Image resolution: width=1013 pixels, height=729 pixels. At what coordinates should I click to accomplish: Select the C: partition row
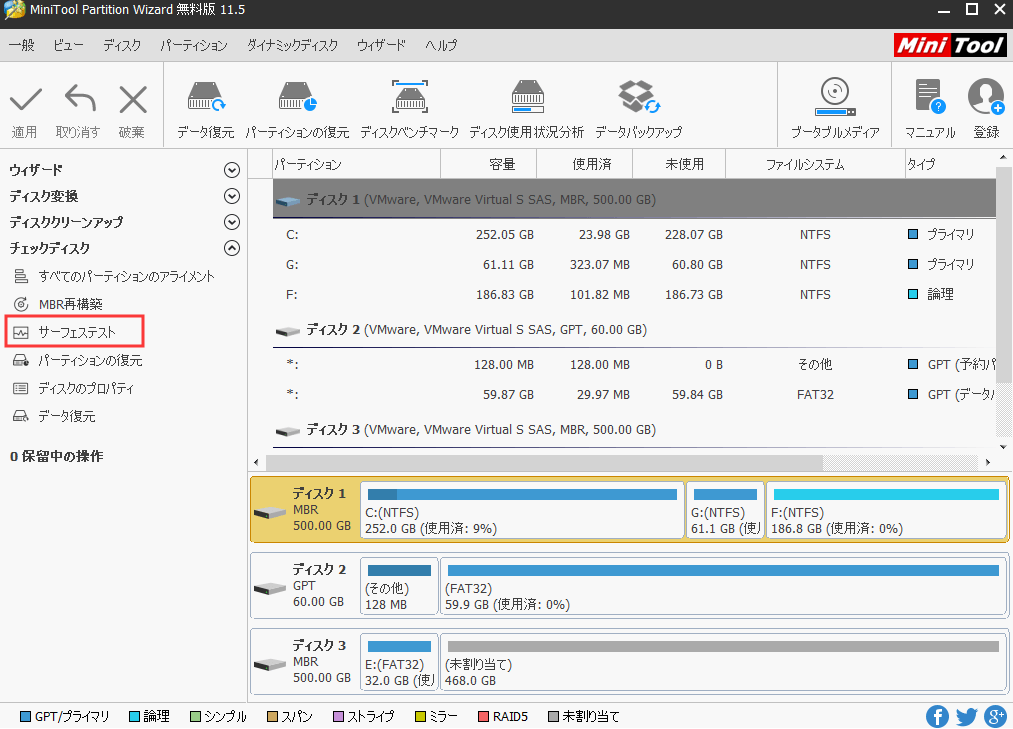634,235
